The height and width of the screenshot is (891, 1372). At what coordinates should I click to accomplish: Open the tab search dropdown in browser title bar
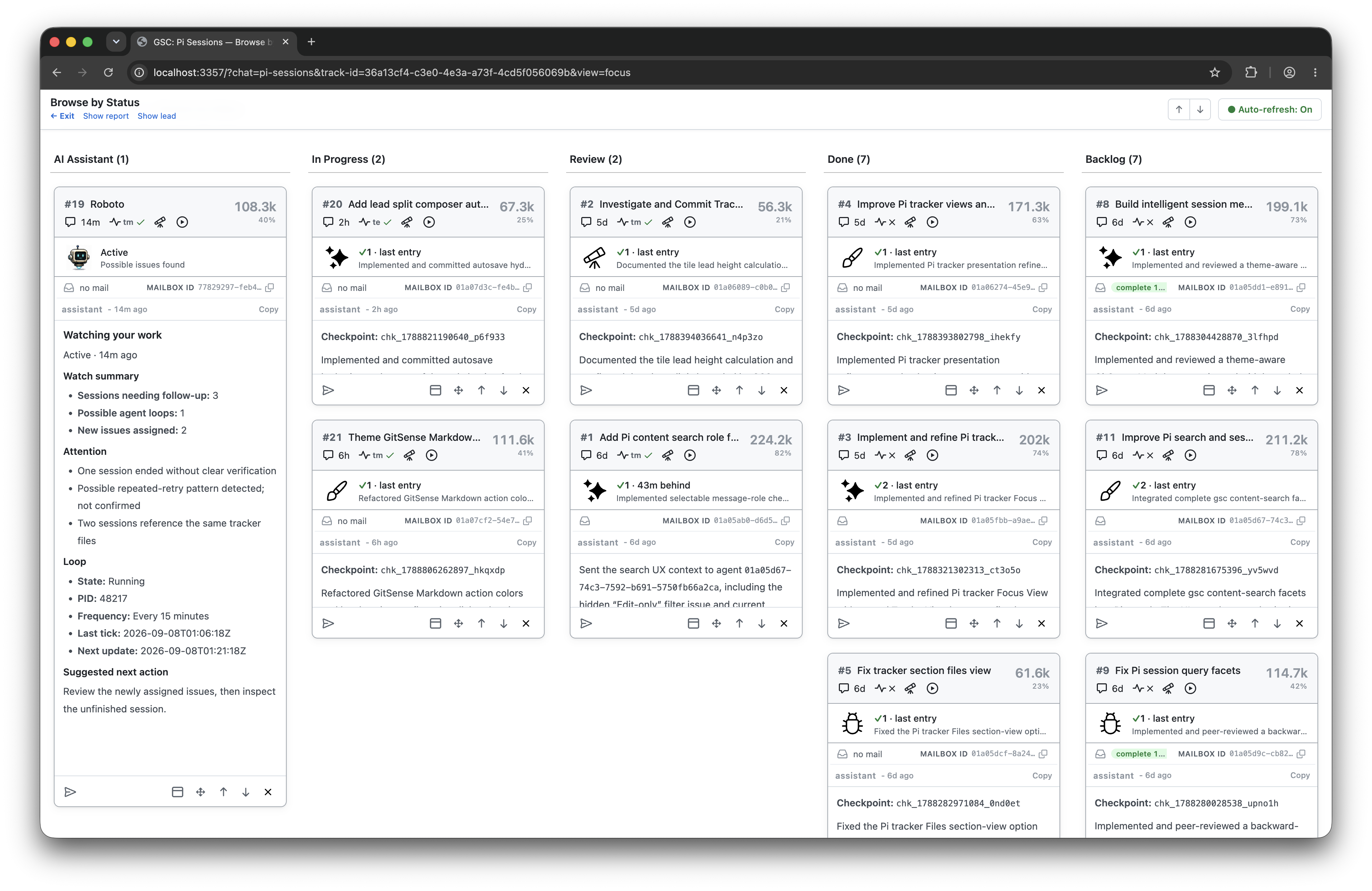pyautogui.click(x=116, y=42)
